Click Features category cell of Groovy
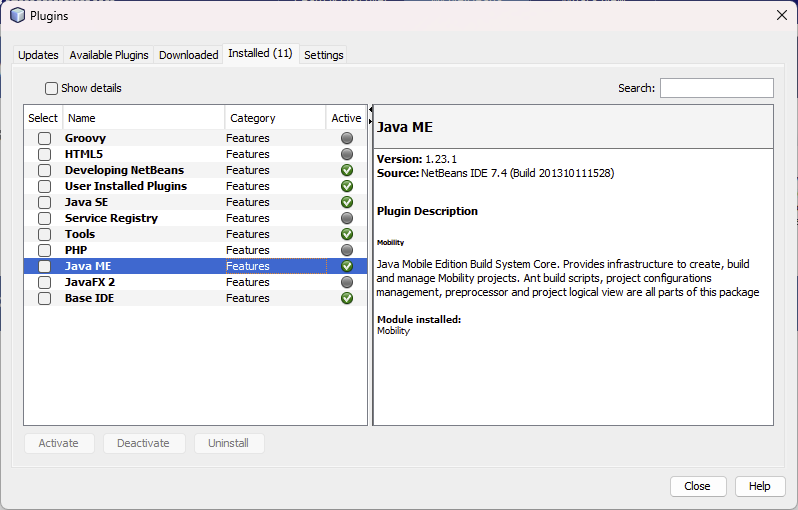Image resolution: width=798 pixels, height=510 pixels. 276,138
